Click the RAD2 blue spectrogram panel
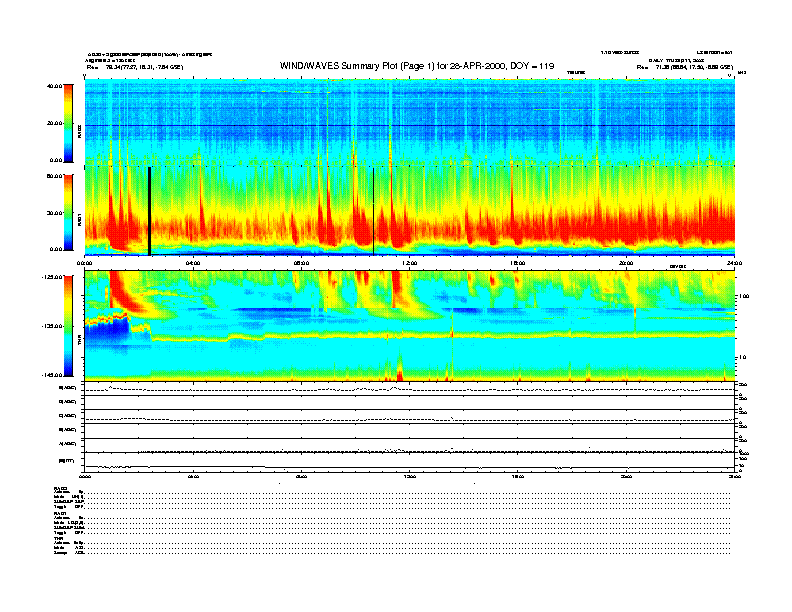This screenshot has height=612, width=792. coord(410,122)
